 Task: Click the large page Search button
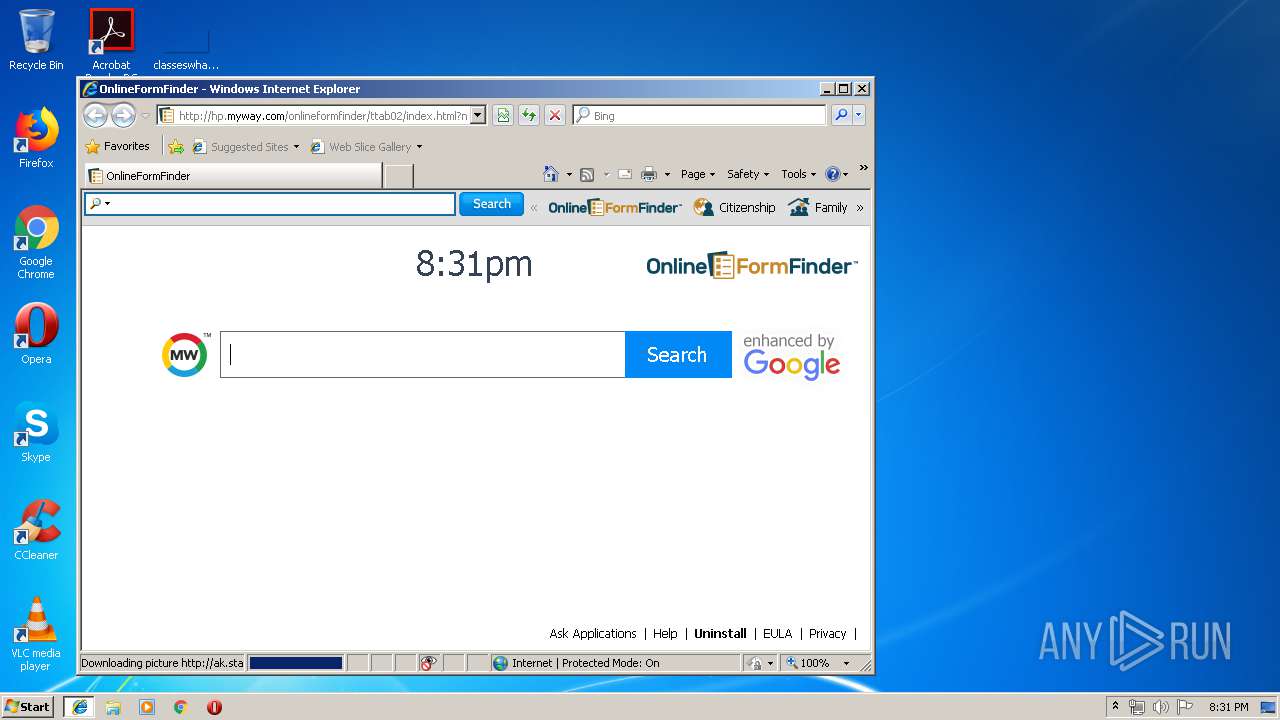678,355
